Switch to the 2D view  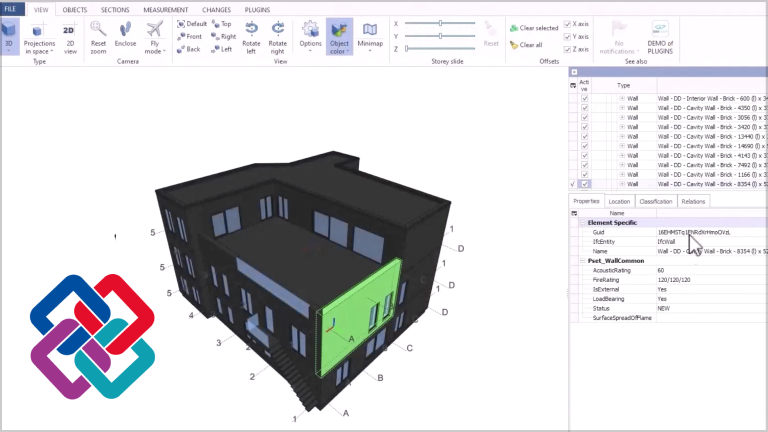coord(70,38)
